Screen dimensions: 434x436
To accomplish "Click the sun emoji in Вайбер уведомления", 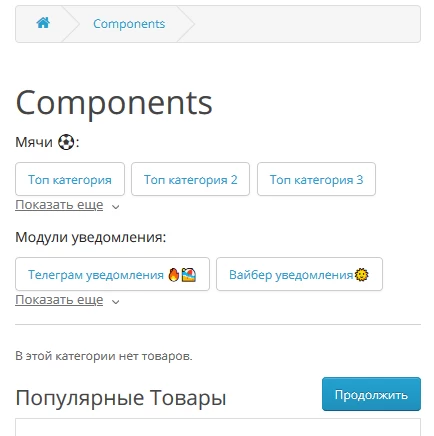I will (x=362, y=275).
